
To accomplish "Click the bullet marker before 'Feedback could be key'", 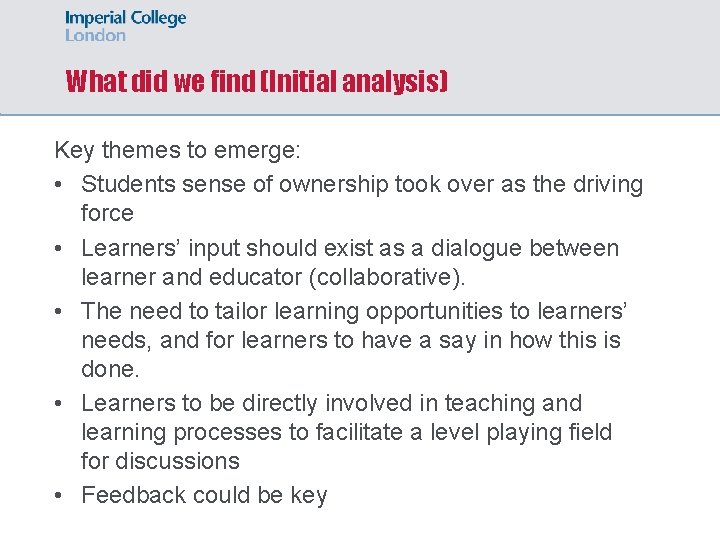I will click(x=62, y=495).
